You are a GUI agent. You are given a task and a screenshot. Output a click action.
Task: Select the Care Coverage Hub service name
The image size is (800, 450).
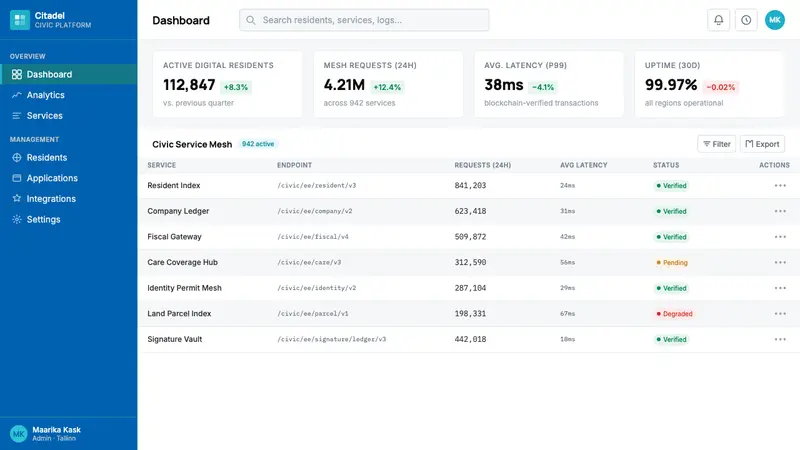click(x=182, y=262)
